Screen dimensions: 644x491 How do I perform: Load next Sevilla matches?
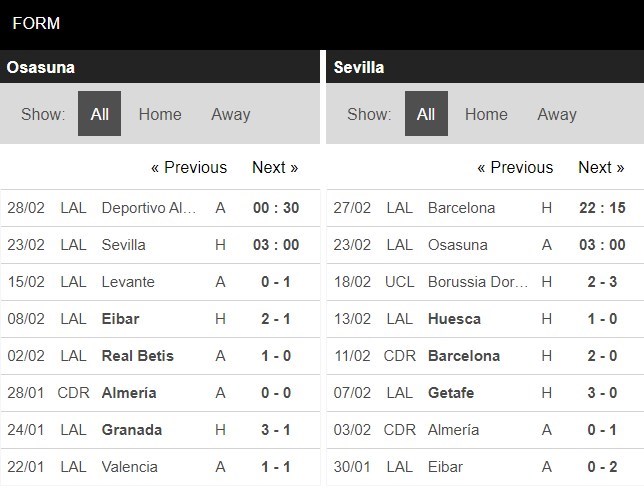[601, 167]
